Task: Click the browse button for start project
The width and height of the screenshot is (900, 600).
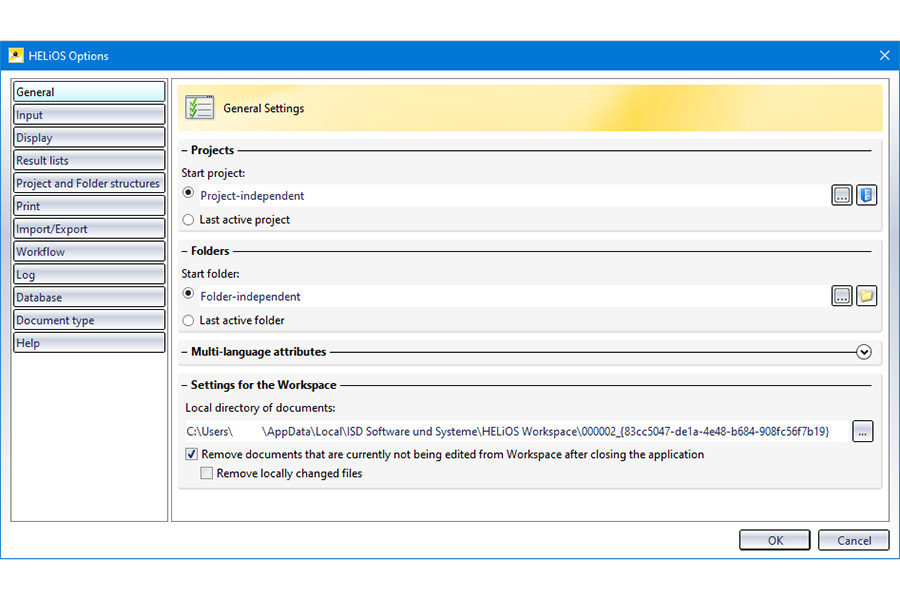Action: coord(841,195)
